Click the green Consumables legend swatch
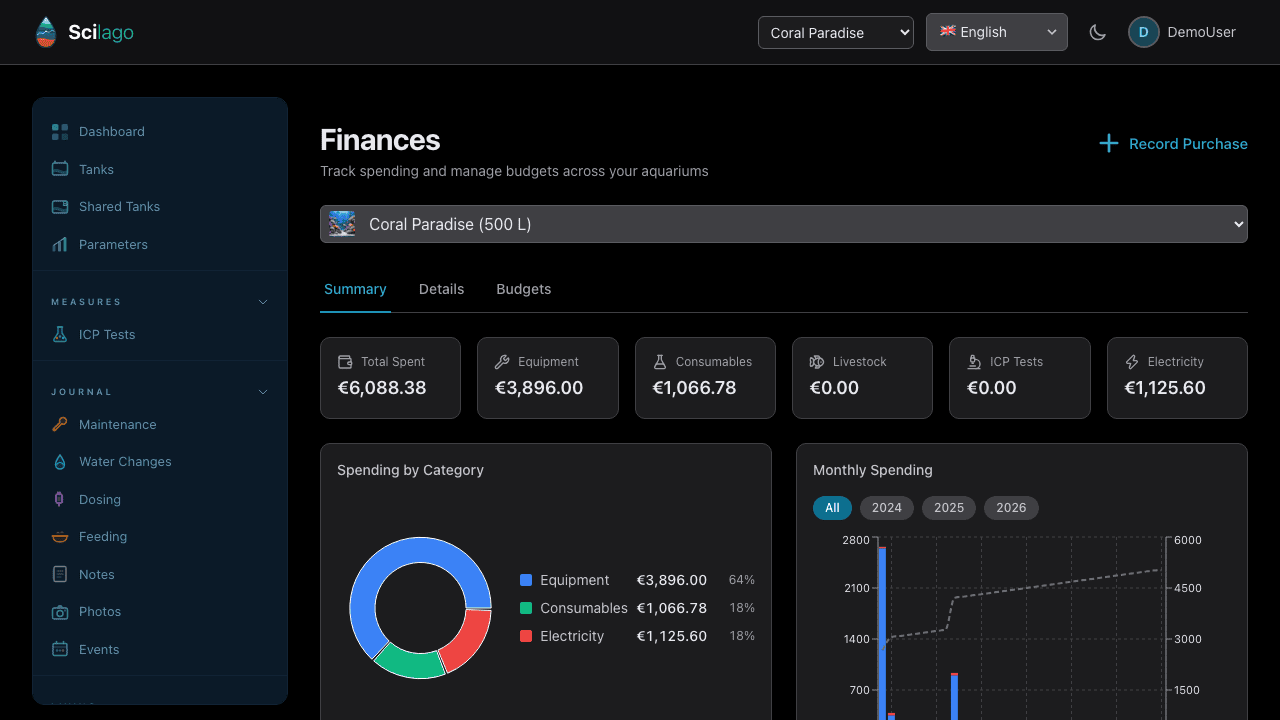Screen dimensions: 1280x720 (x=526, y=608)
